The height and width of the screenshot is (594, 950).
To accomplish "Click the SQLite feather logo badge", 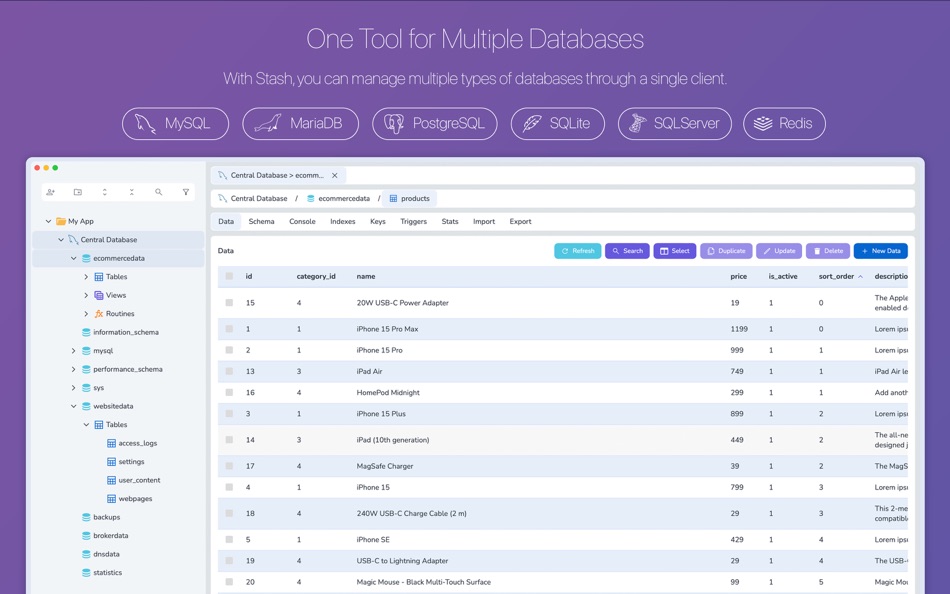I will pyautogui.click(x=558, y=124).
